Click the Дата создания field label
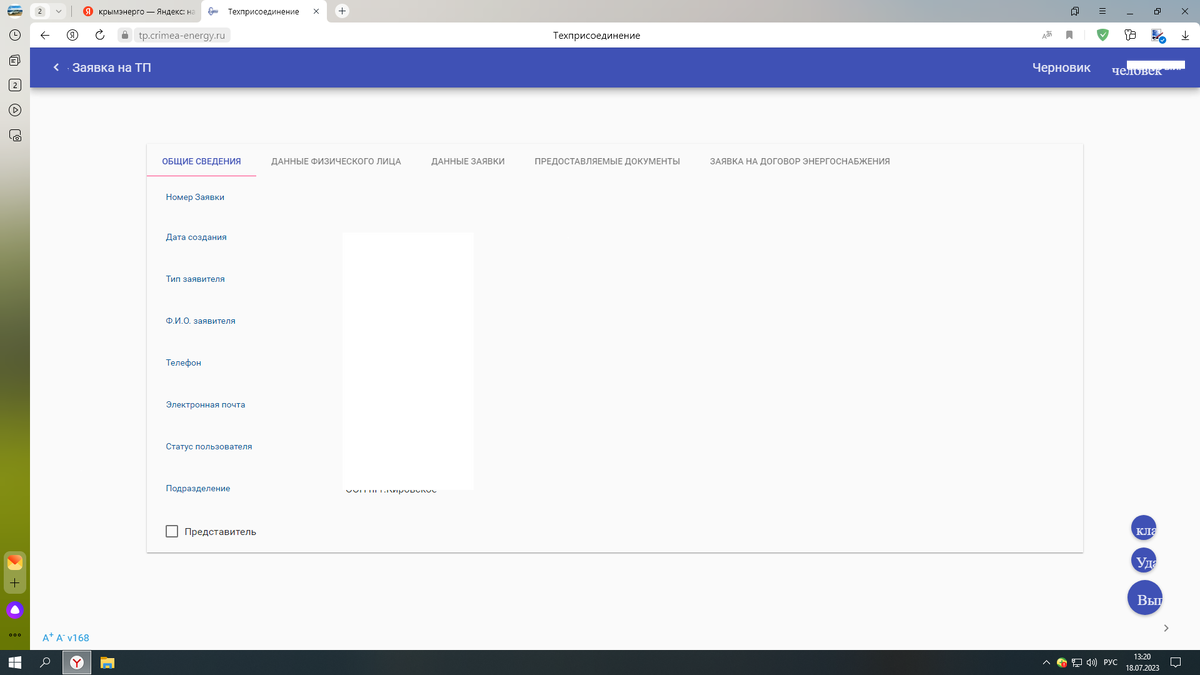 (x=196, y=237)
